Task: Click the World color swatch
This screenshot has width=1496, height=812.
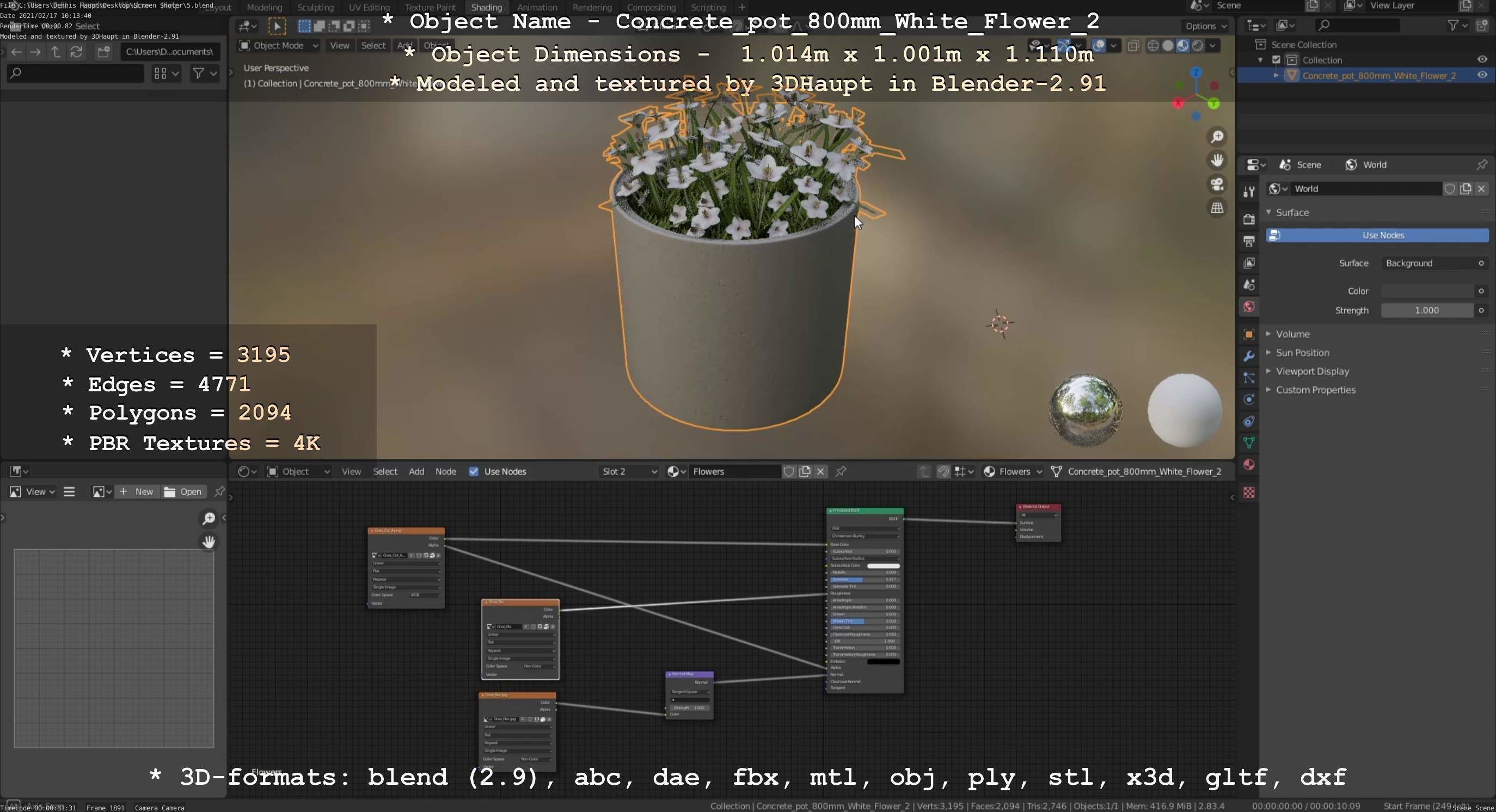Action: pos(1427,291)
